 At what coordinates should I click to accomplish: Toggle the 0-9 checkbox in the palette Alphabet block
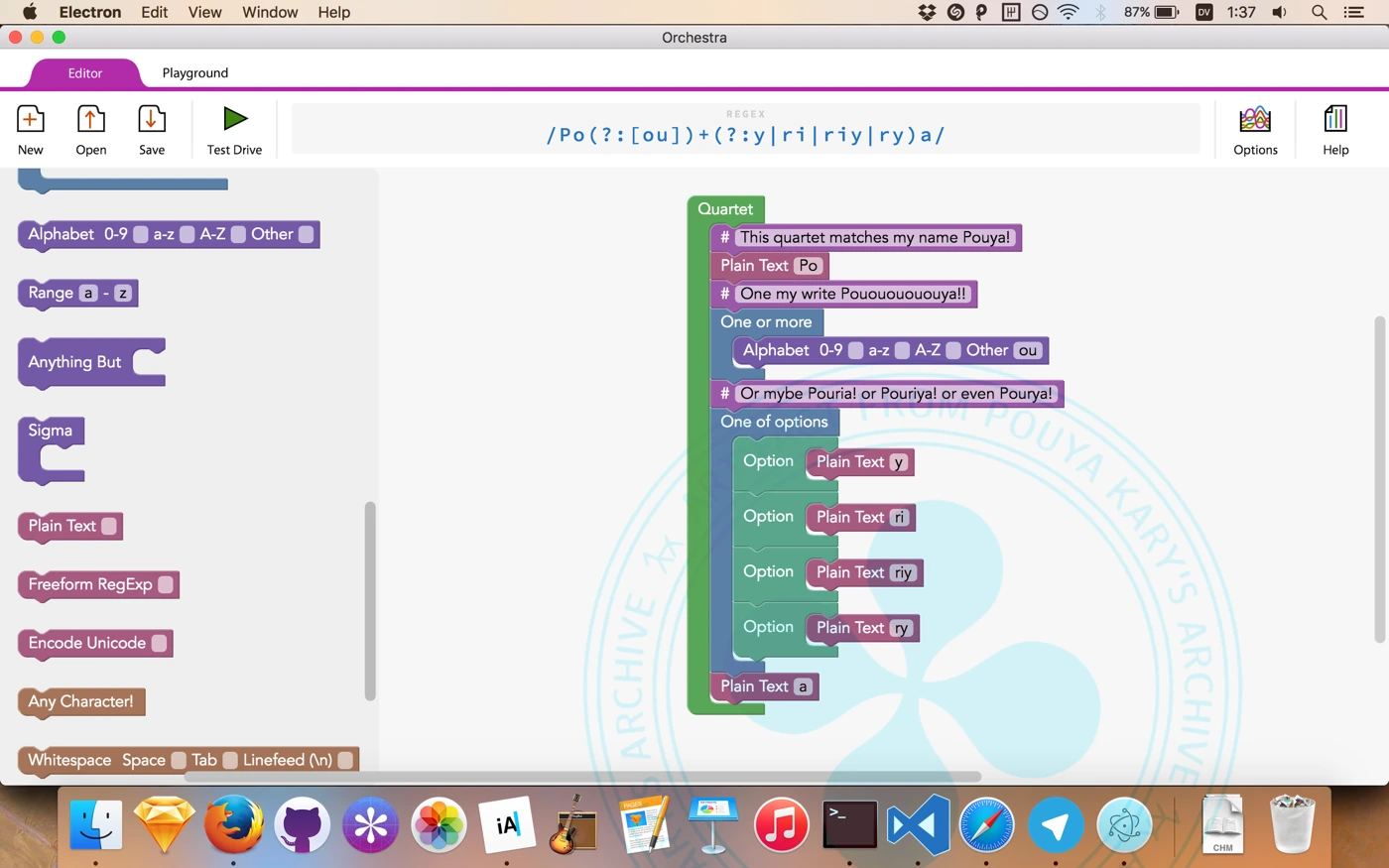(141, 234)
